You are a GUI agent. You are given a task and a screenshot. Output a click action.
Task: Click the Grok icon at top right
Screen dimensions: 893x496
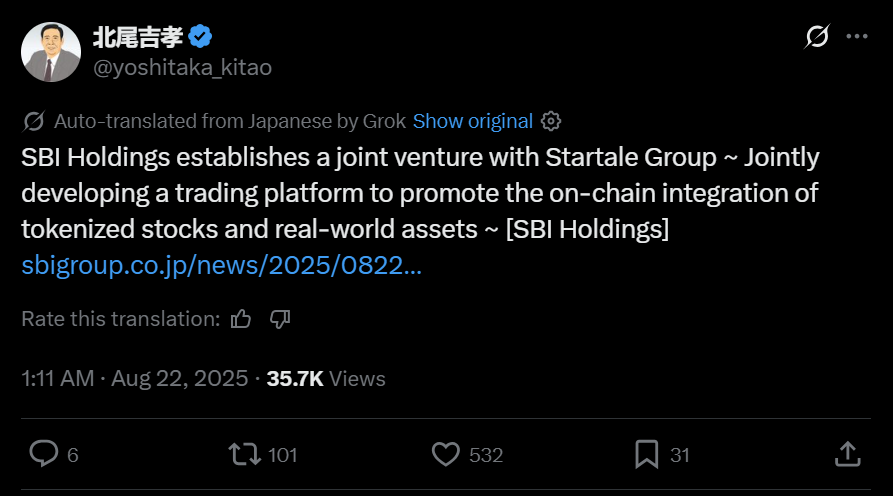[x=817, y=37]
